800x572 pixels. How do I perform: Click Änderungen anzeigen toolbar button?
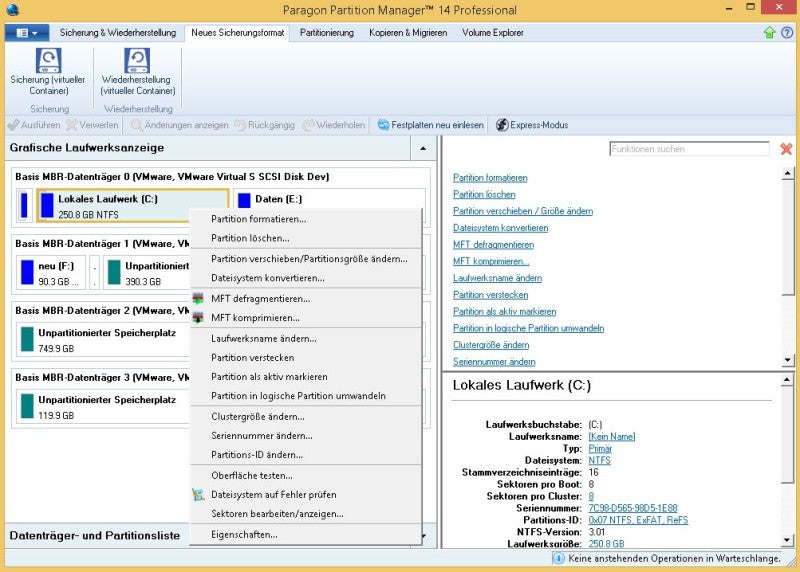(x=180, y=125)
